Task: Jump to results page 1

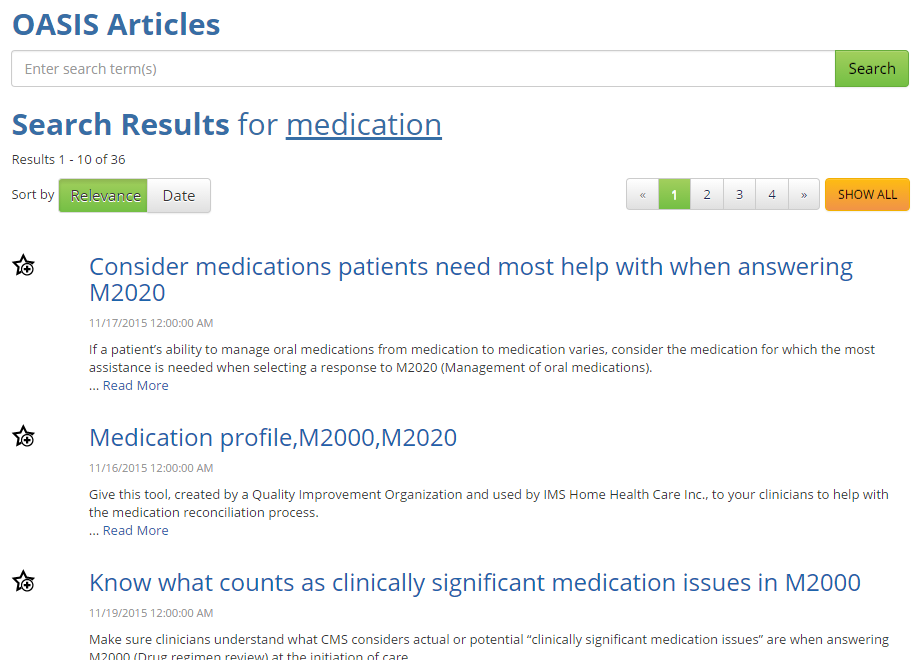Action: tap(674, 195)
